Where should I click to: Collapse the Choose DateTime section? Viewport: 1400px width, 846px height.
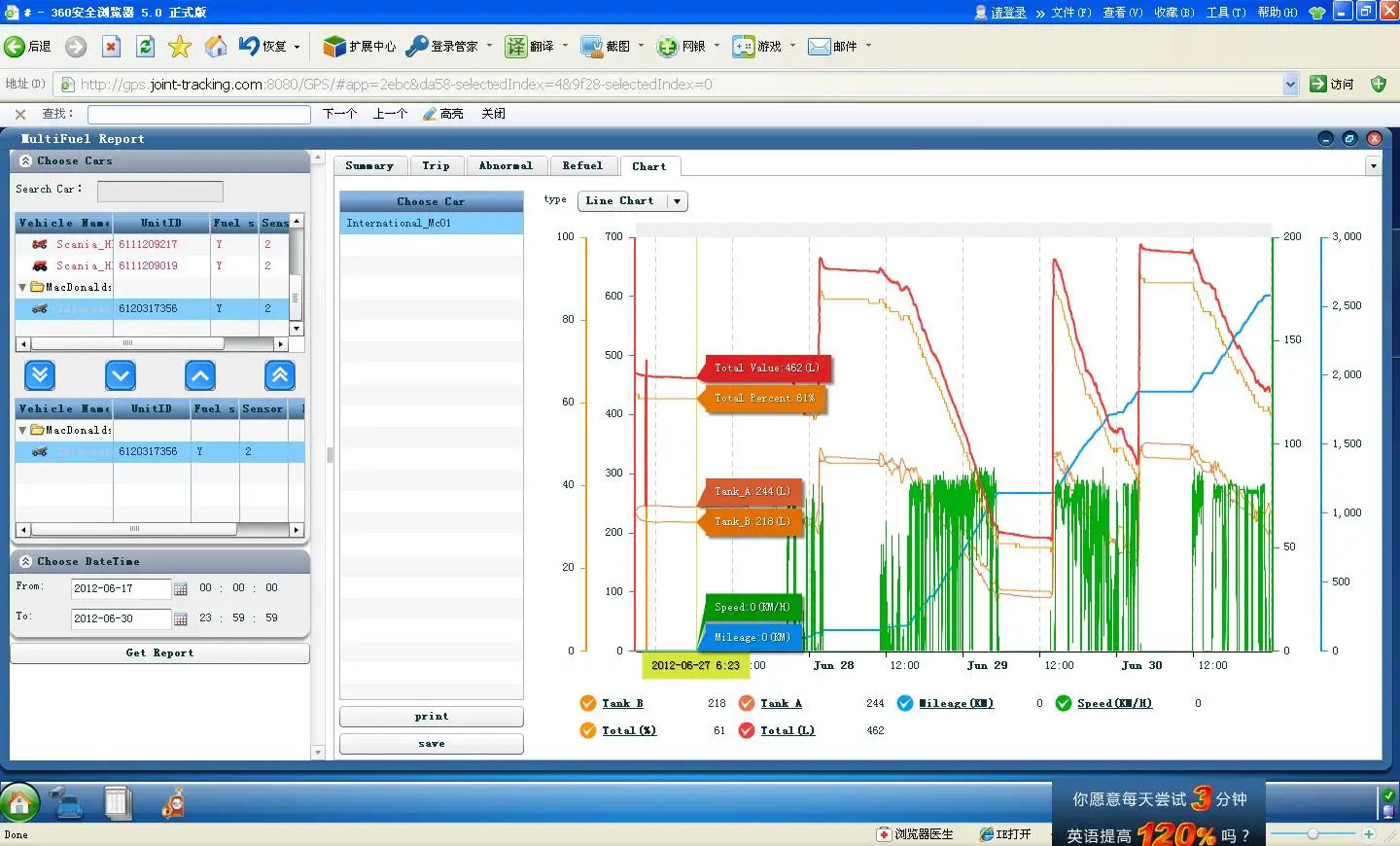point(25,562)
